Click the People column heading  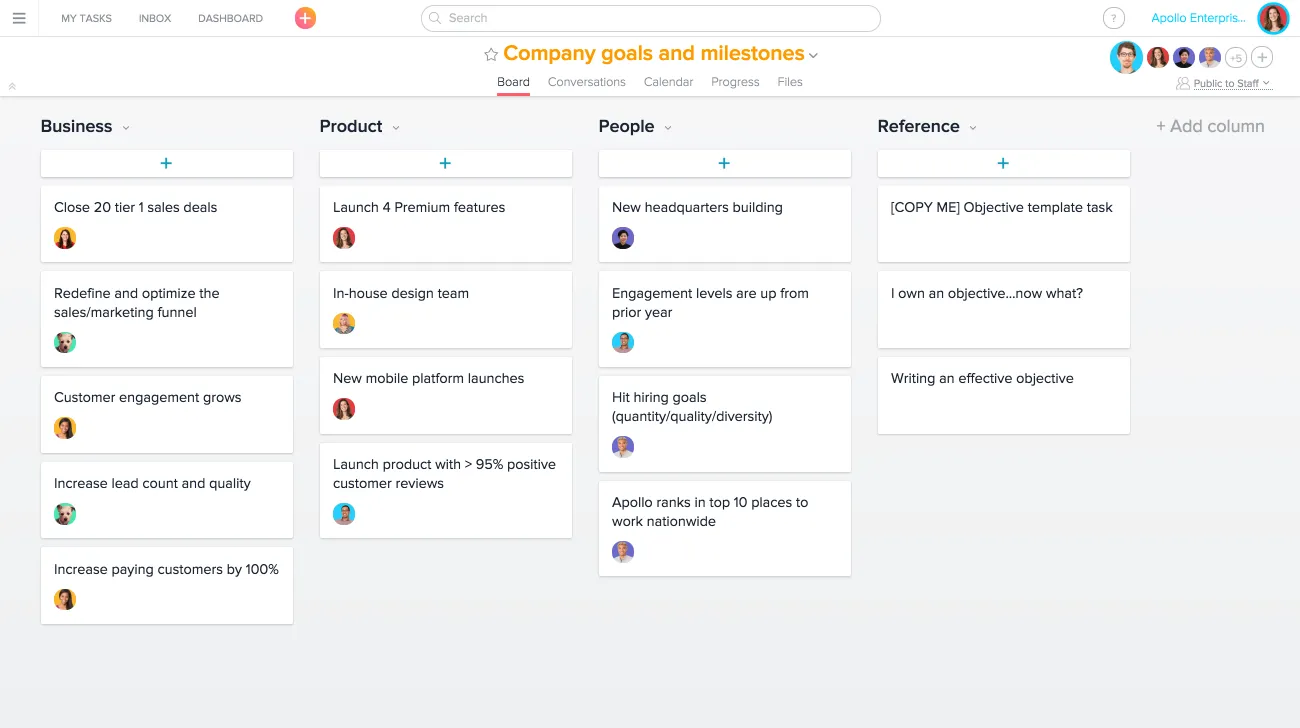[626, 126]
